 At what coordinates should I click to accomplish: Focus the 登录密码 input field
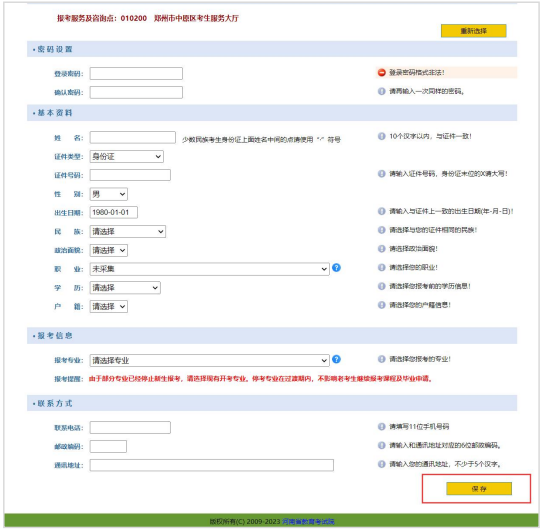coord(136,73)
